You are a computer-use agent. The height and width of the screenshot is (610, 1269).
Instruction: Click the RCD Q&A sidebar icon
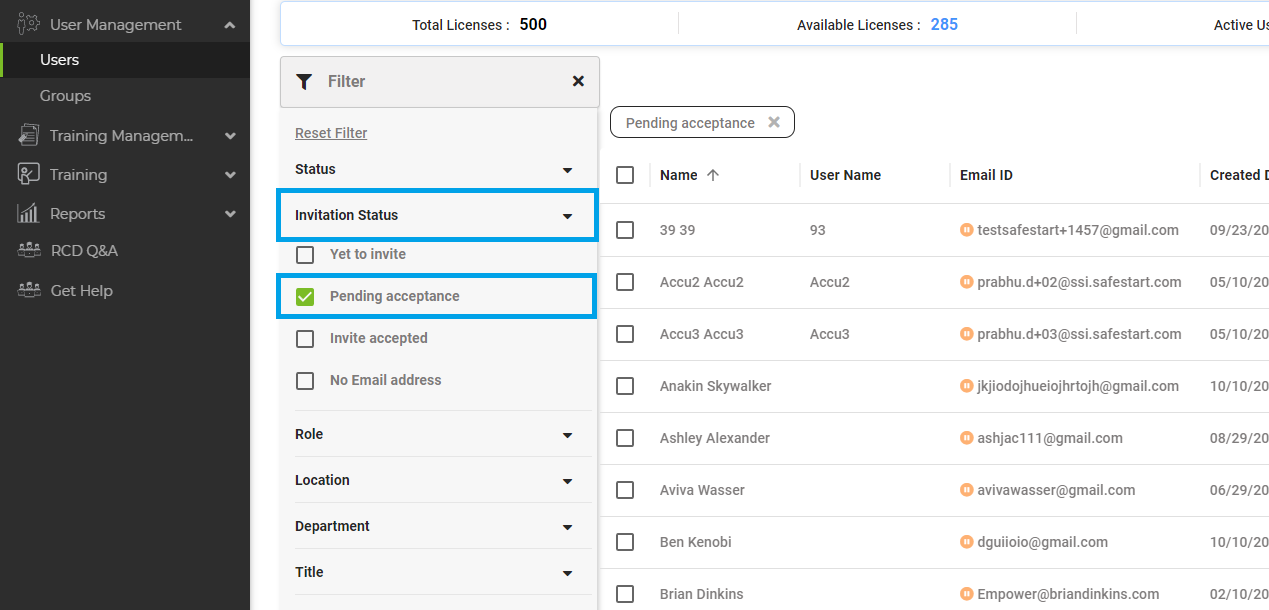29,251
